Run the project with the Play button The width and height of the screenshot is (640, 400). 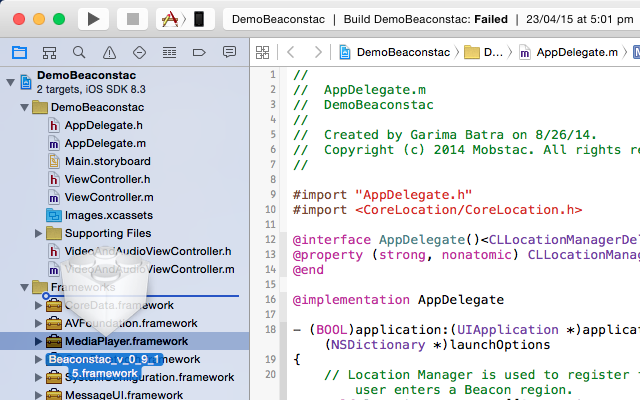point(93,19)
